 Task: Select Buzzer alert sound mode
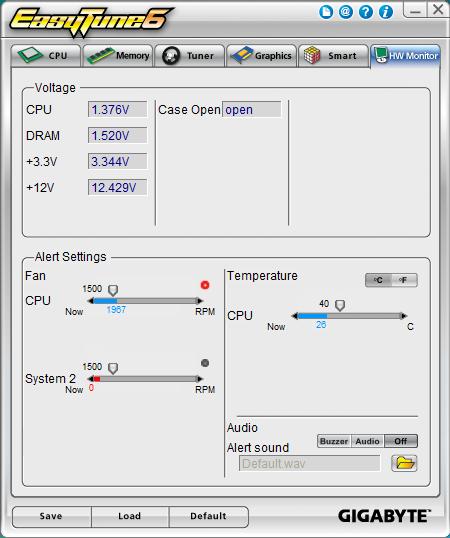tap(334, 441)
